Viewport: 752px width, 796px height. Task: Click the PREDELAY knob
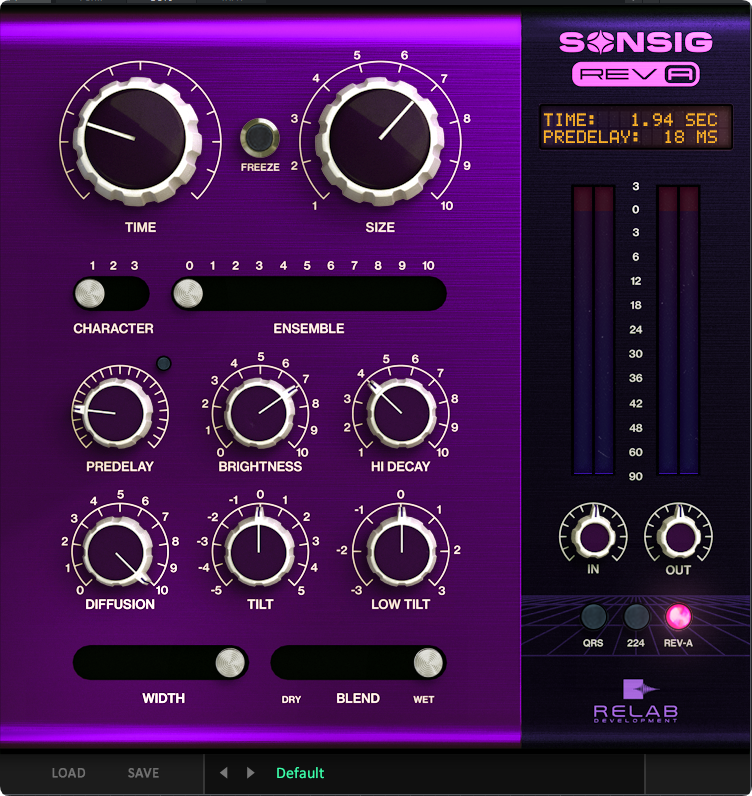click(117, 413)
